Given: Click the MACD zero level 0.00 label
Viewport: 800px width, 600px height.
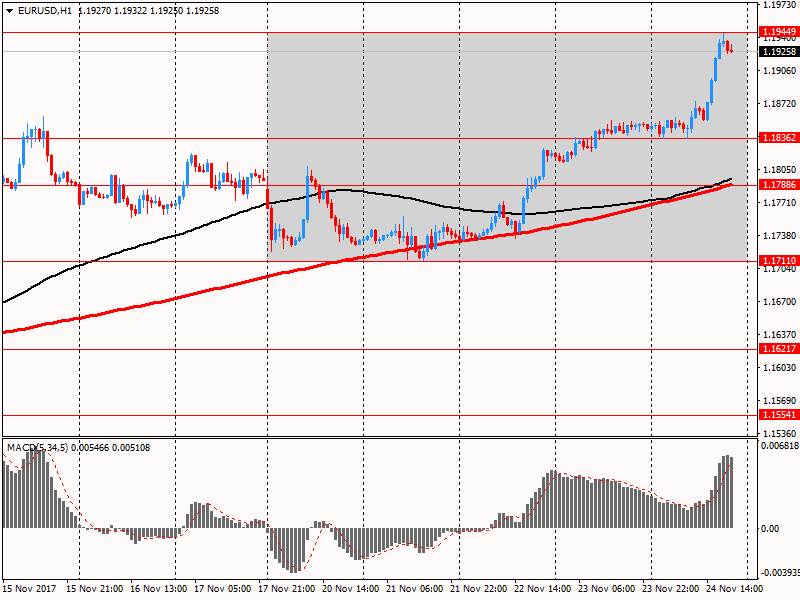Looking at the screenshot, I should (x=770, y=529).
